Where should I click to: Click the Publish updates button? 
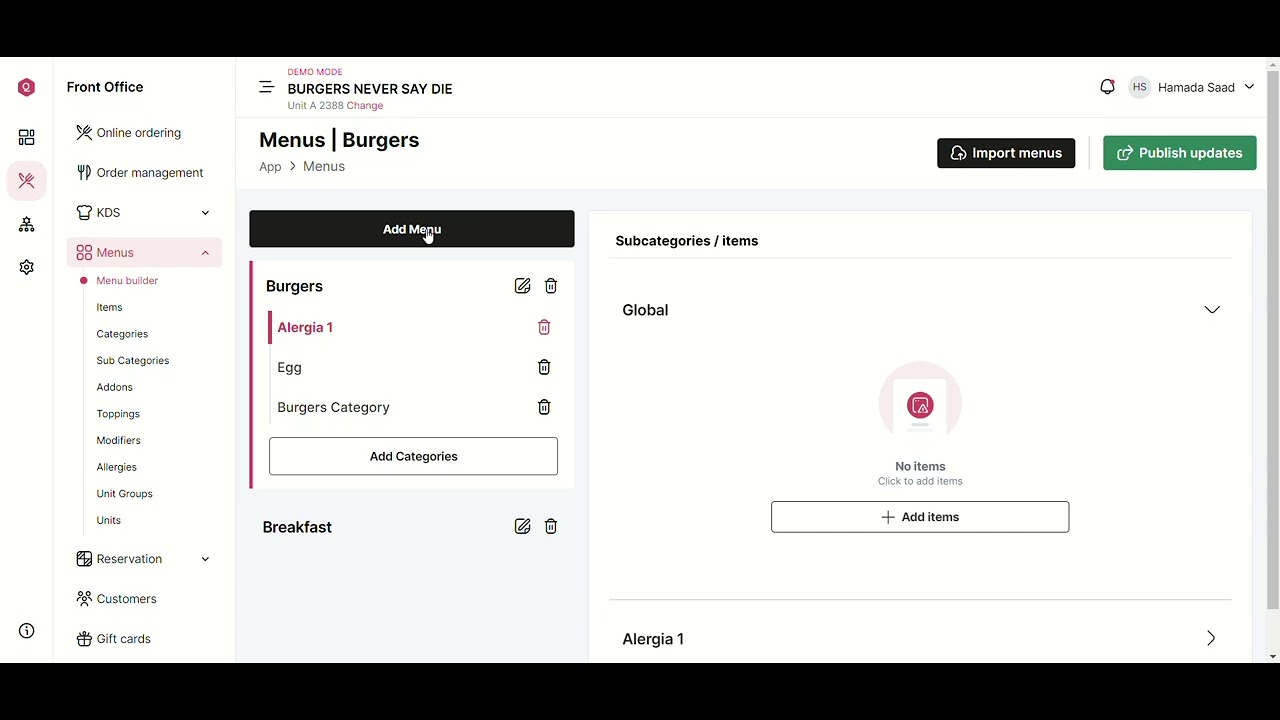click(x=1180, y=153)
